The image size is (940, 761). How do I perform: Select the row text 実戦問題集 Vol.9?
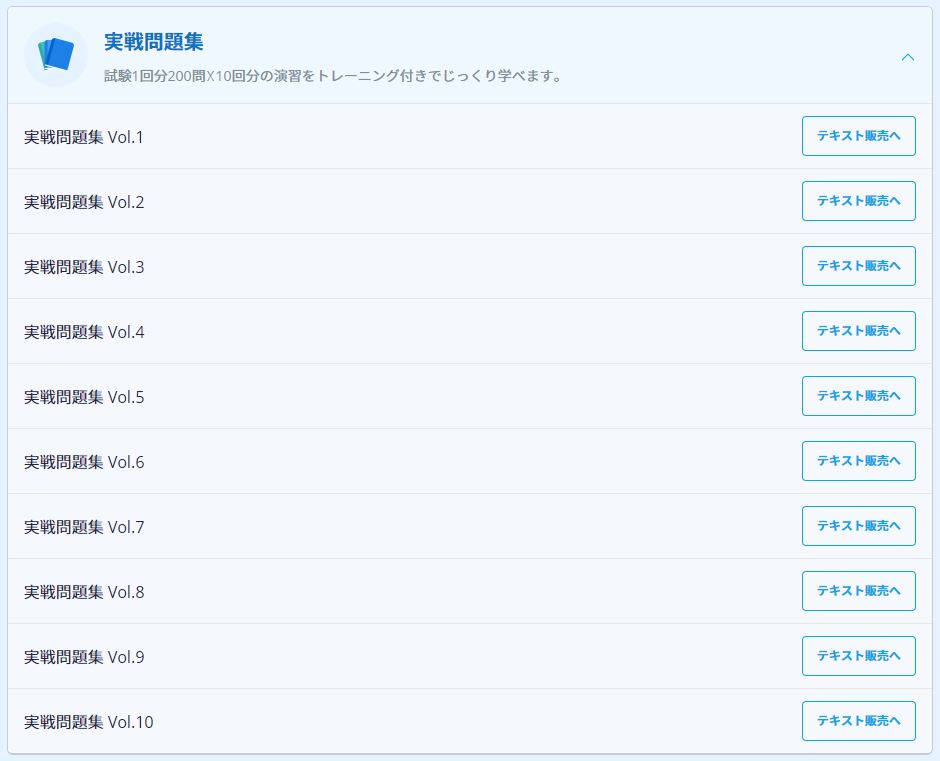click(x=84, y=657)
